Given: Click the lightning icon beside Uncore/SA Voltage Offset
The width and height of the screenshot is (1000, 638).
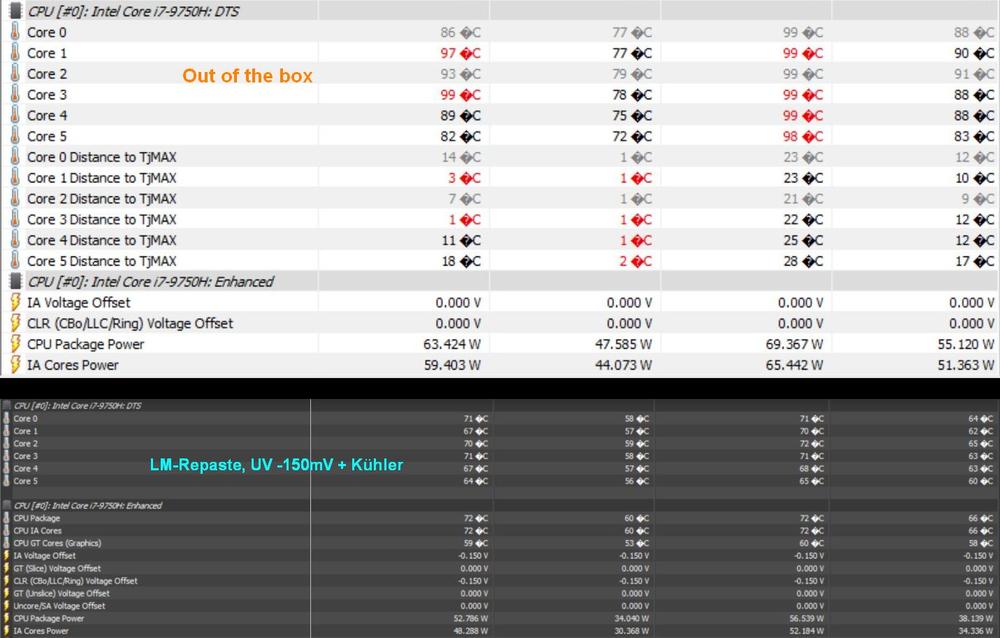Looking at the screenshot, I should [7, 606].
